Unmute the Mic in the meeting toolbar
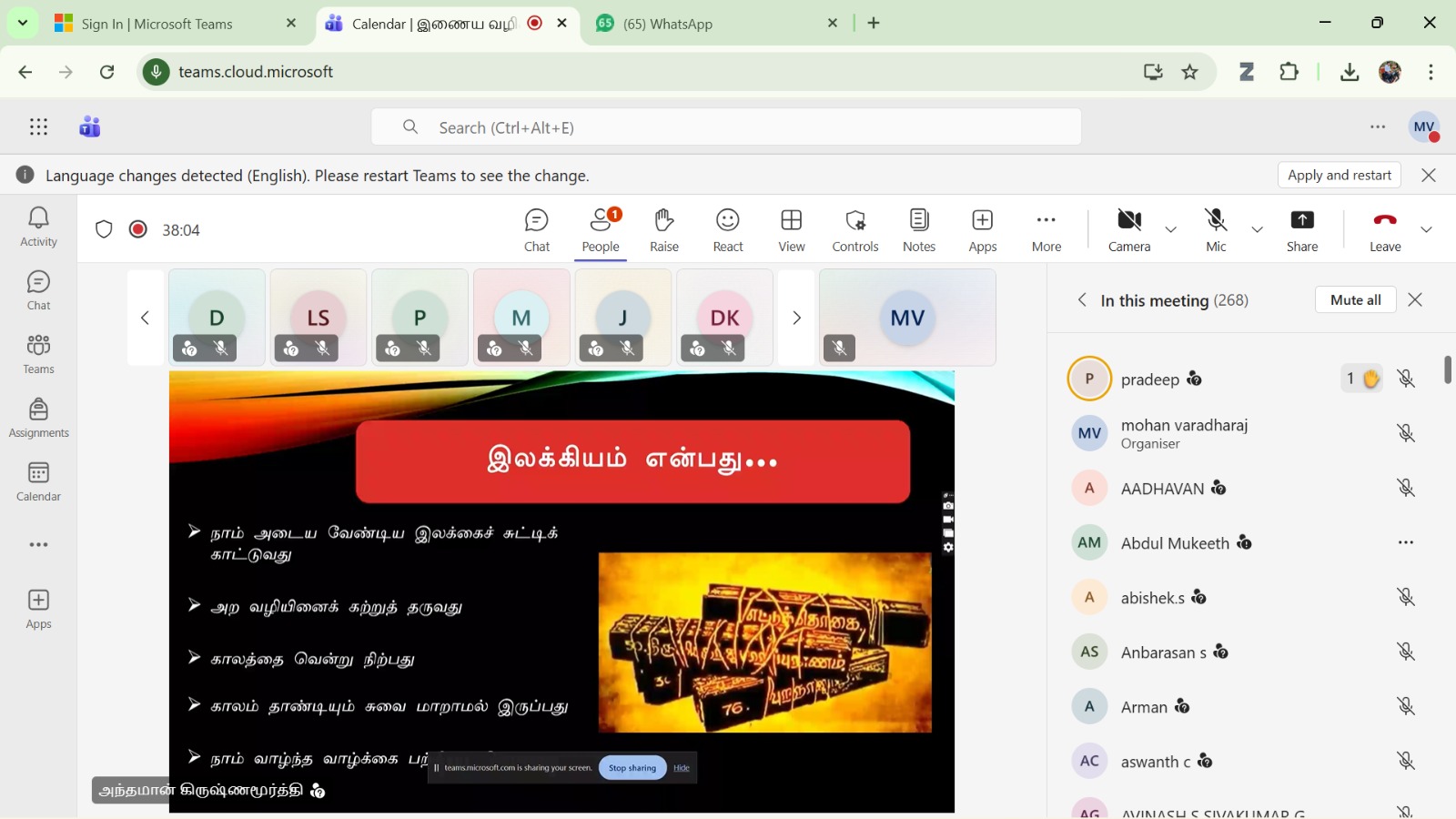The height and width of the screenshot is (819, 1456). click(1216, 230)
